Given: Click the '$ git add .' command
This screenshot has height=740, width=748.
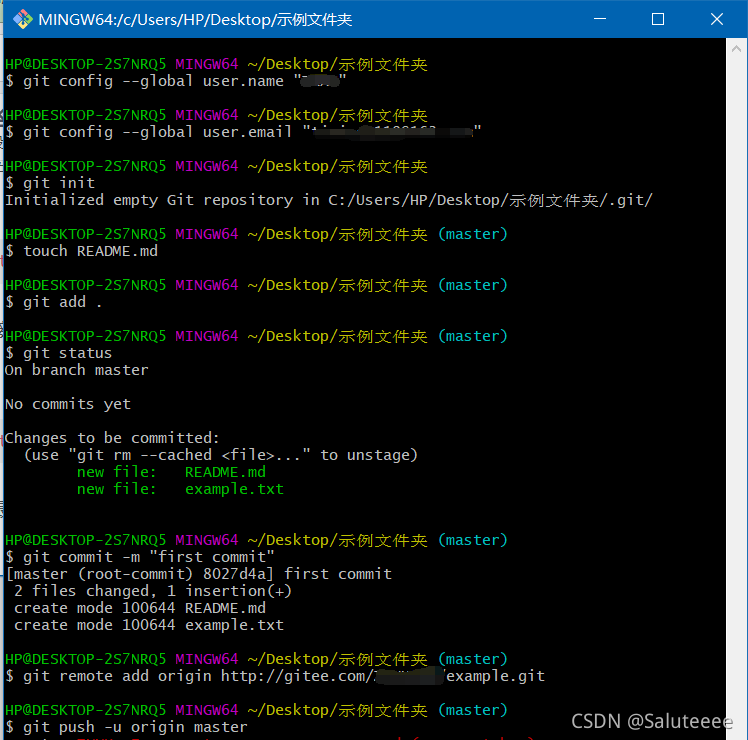Looking at the screenshot, I should (x=53, y=302).
